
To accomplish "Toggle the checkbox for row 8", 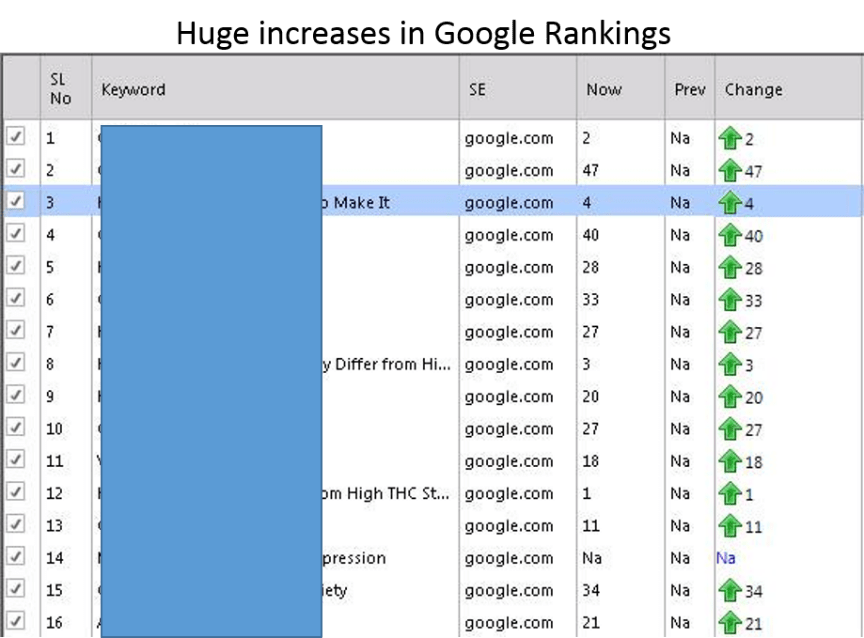I will pyautogui.click(x=15, y=362).
